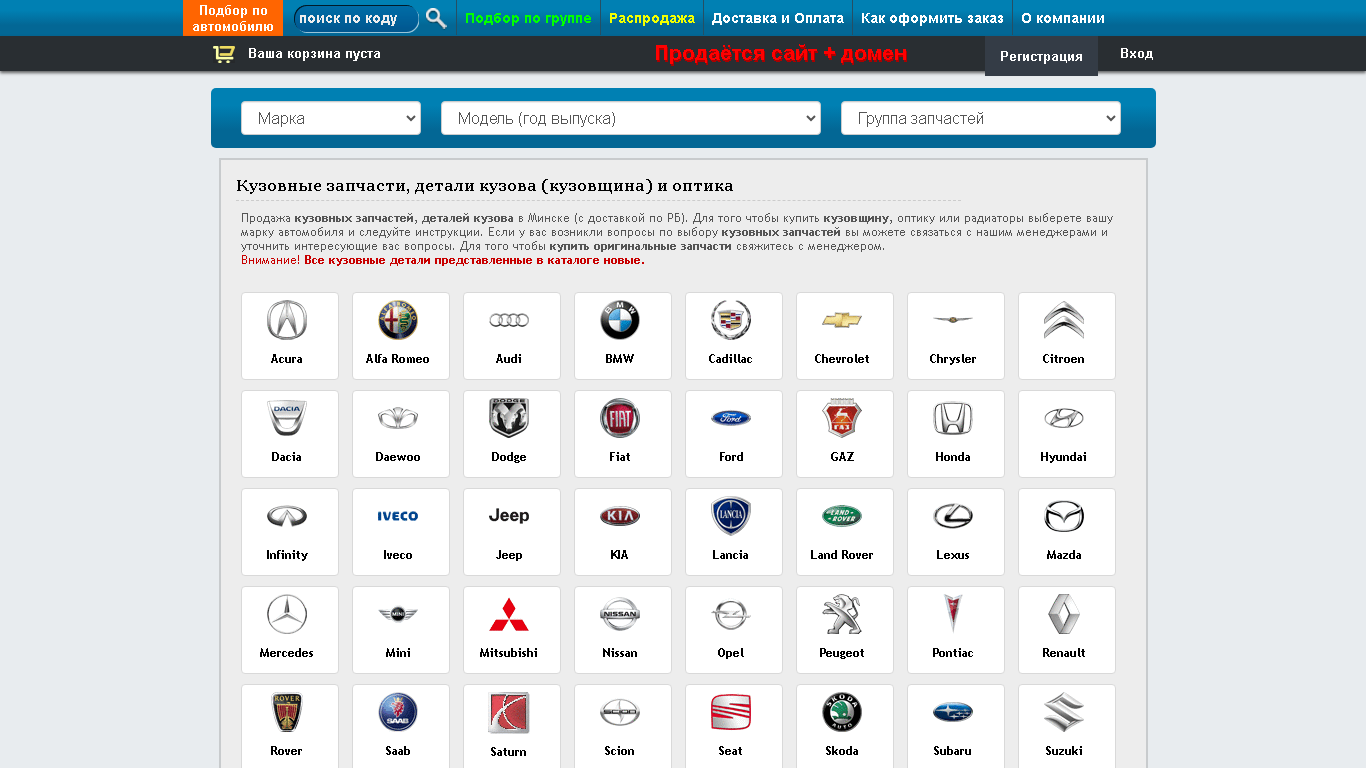Viewport: 1366px width, 768px height.
Task: Click the Seat red logo
Action: tap(731, 712)
